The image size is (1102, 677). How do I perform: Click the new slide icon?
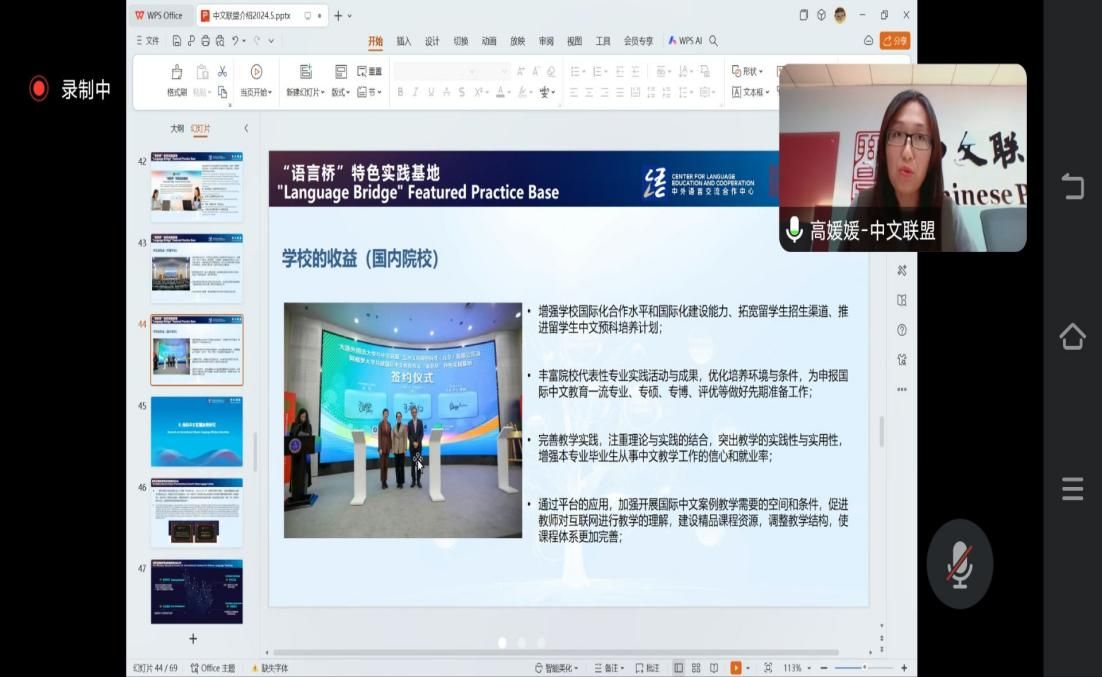tap(305, 72)
